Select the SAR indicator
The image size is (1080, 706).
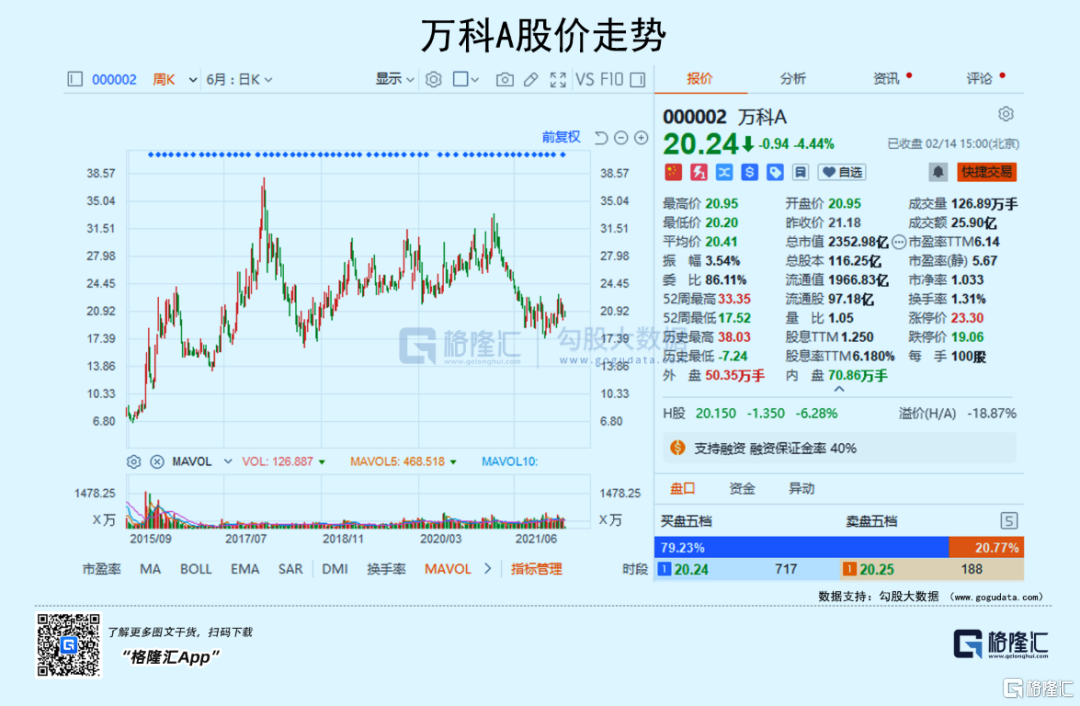click(x=290, y=570)
